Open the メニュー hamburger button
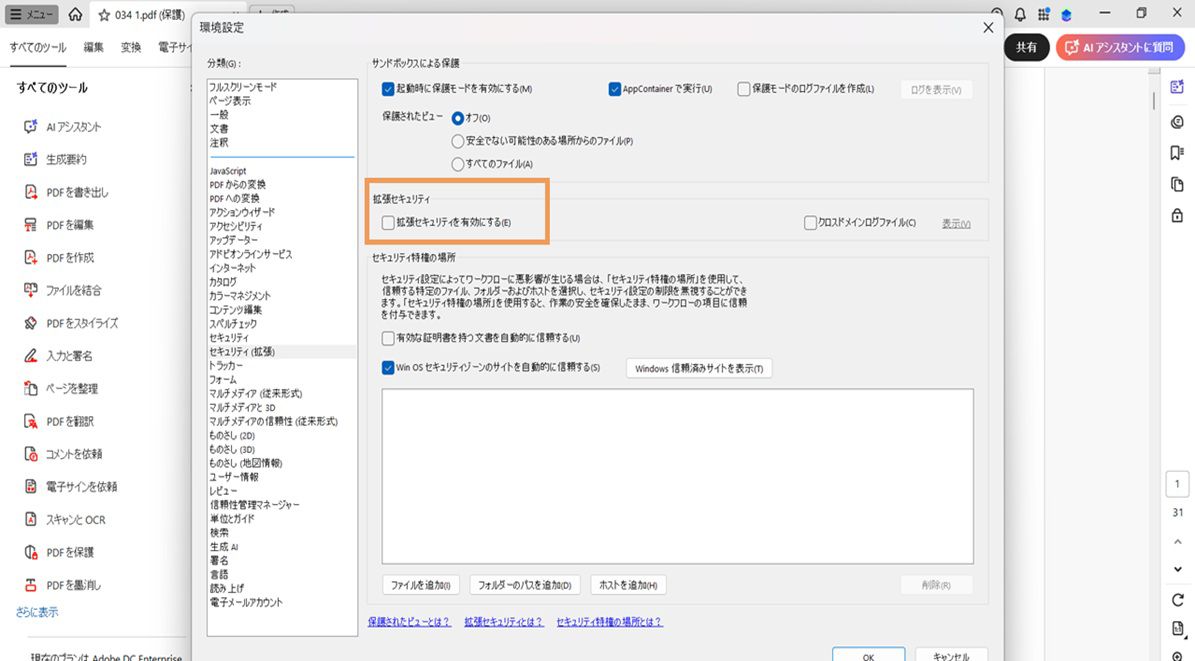 (31, 14)
